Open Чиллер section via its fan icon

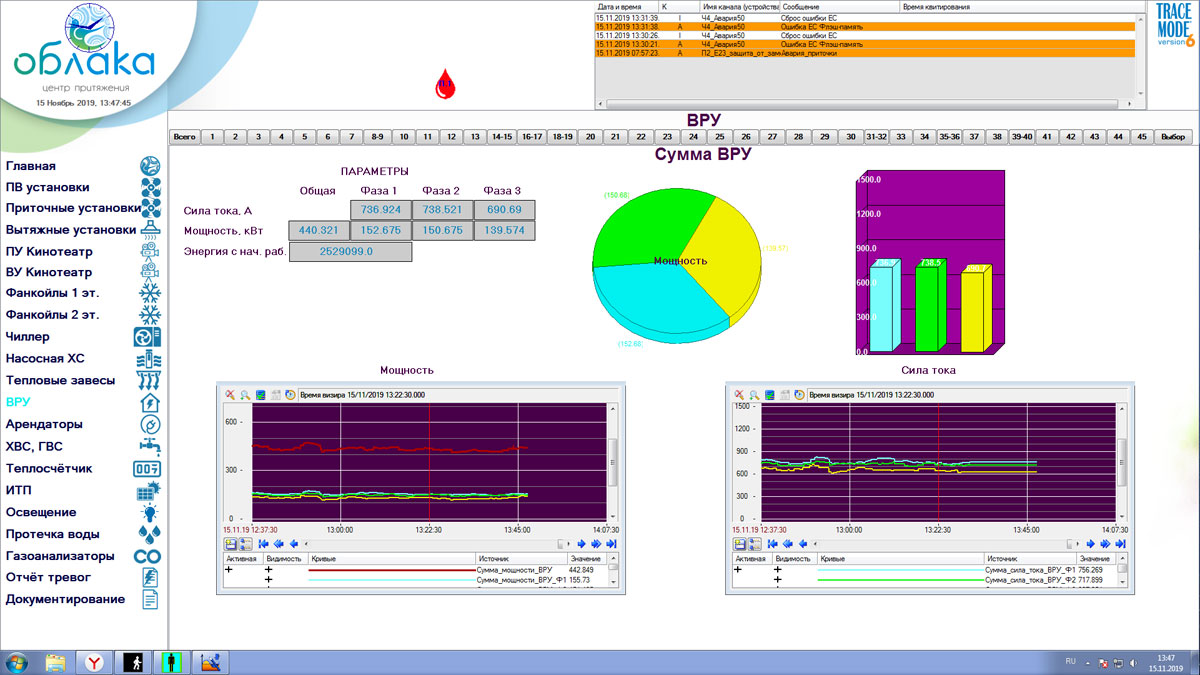(x=148, y=338)
